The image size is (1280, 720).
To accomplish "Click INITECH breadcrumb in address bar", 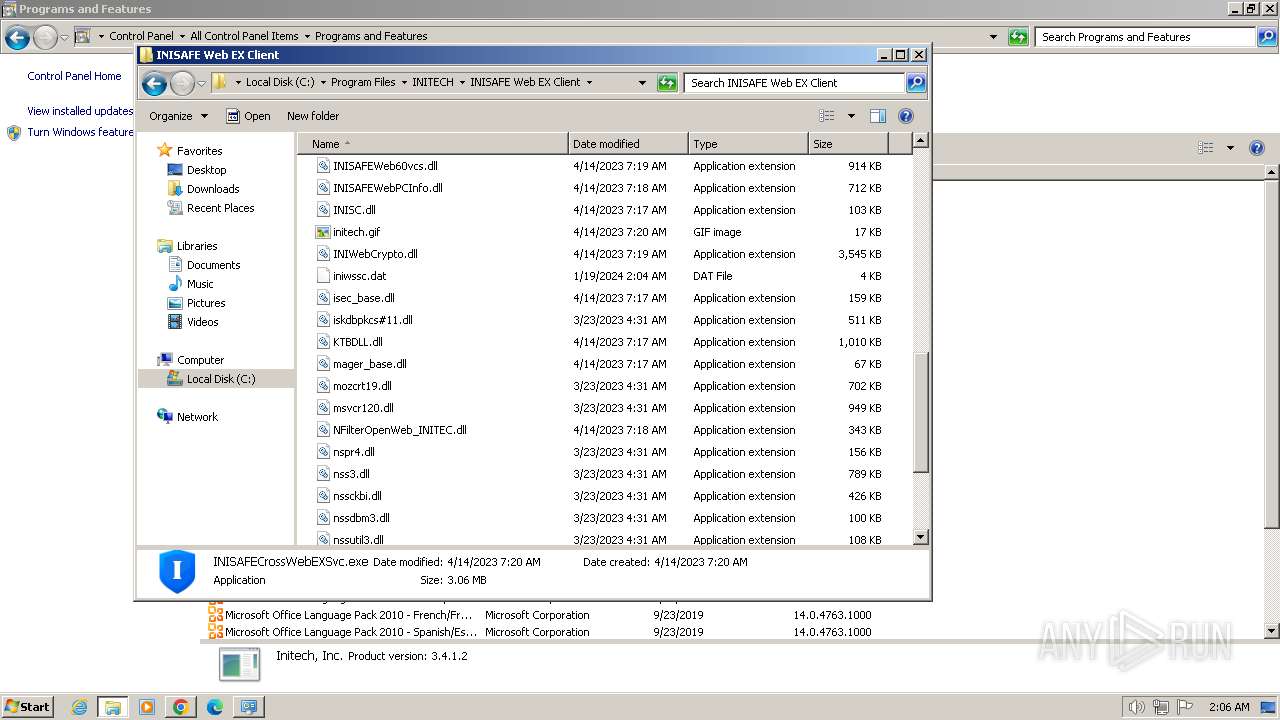I will (x=433, y=83).
